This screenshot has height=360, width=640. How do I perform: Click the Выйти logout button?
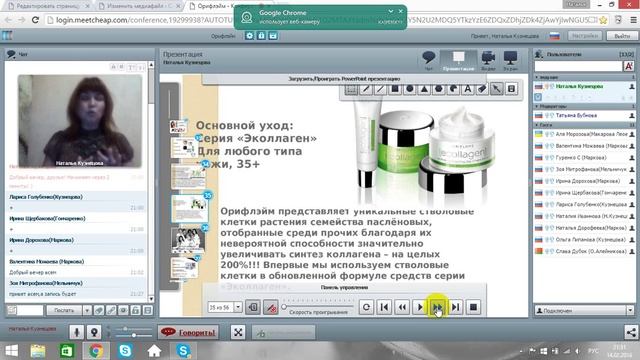pyautogui.click(x=622, y=36)
